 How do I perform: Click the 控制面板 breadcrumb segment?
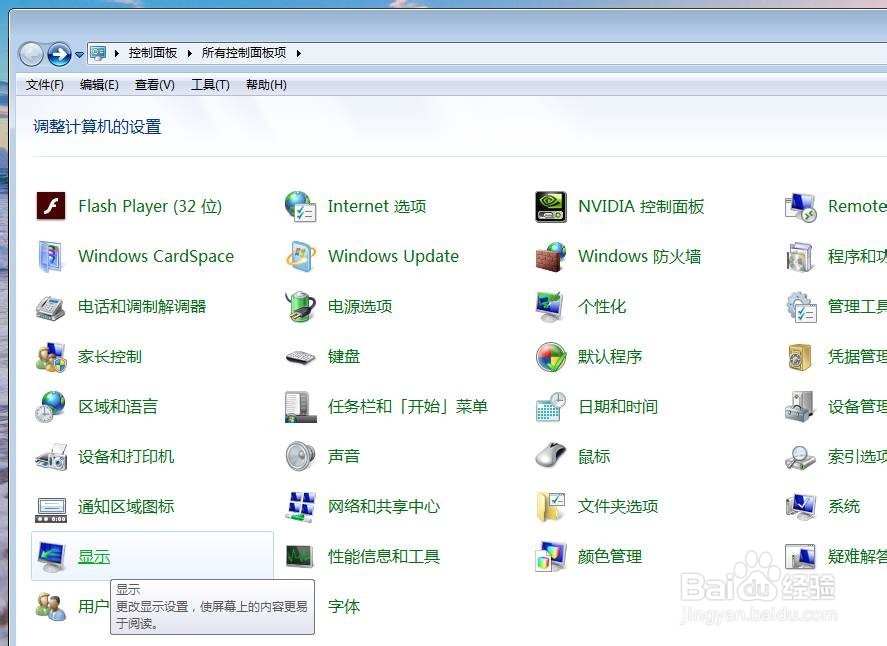(x=153, y=53)
